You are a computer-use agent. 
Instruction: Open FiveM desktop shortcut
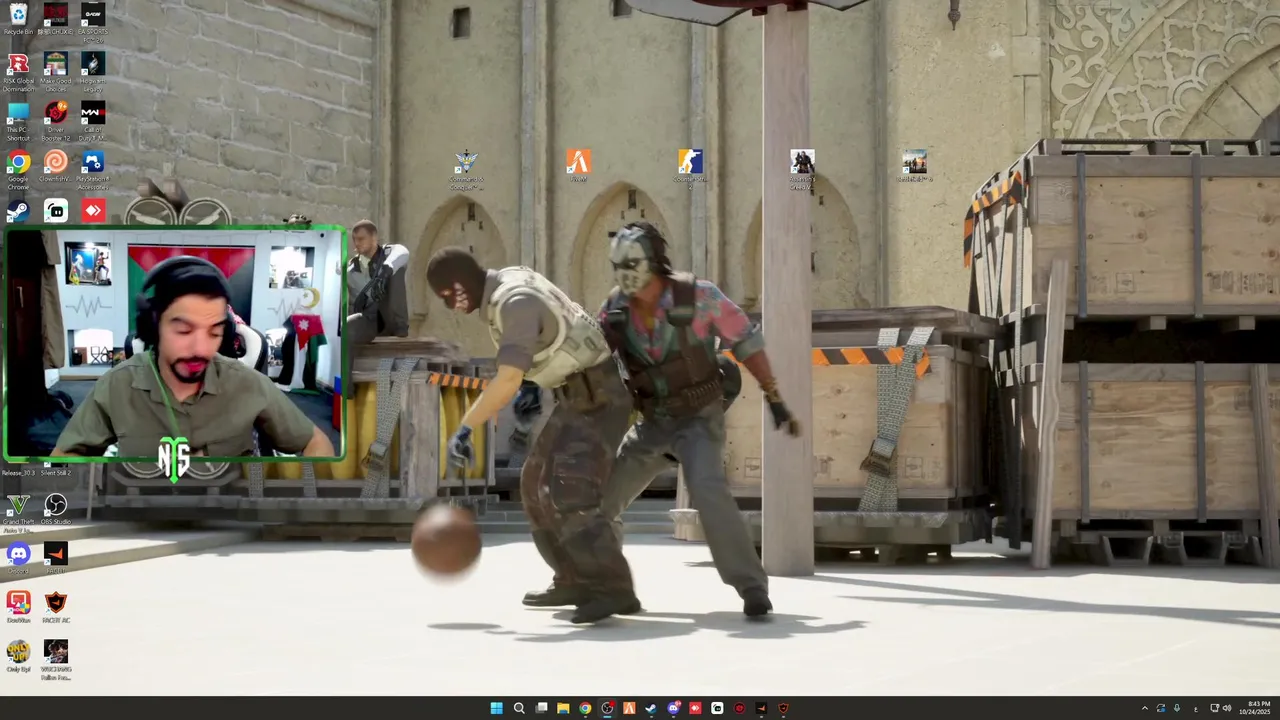578,165
